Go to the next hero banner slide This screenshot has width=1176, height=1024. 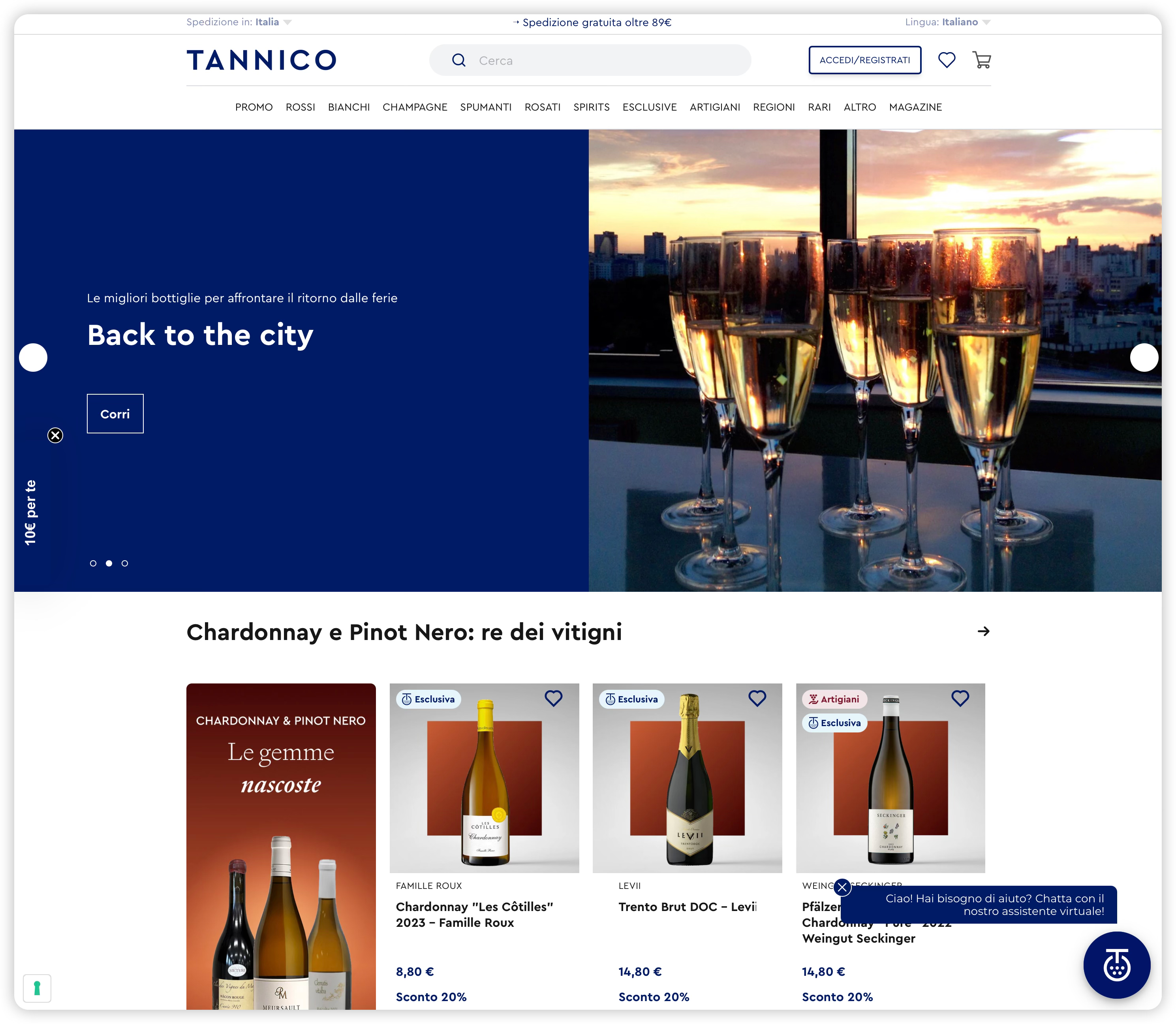pos(1144,358)
